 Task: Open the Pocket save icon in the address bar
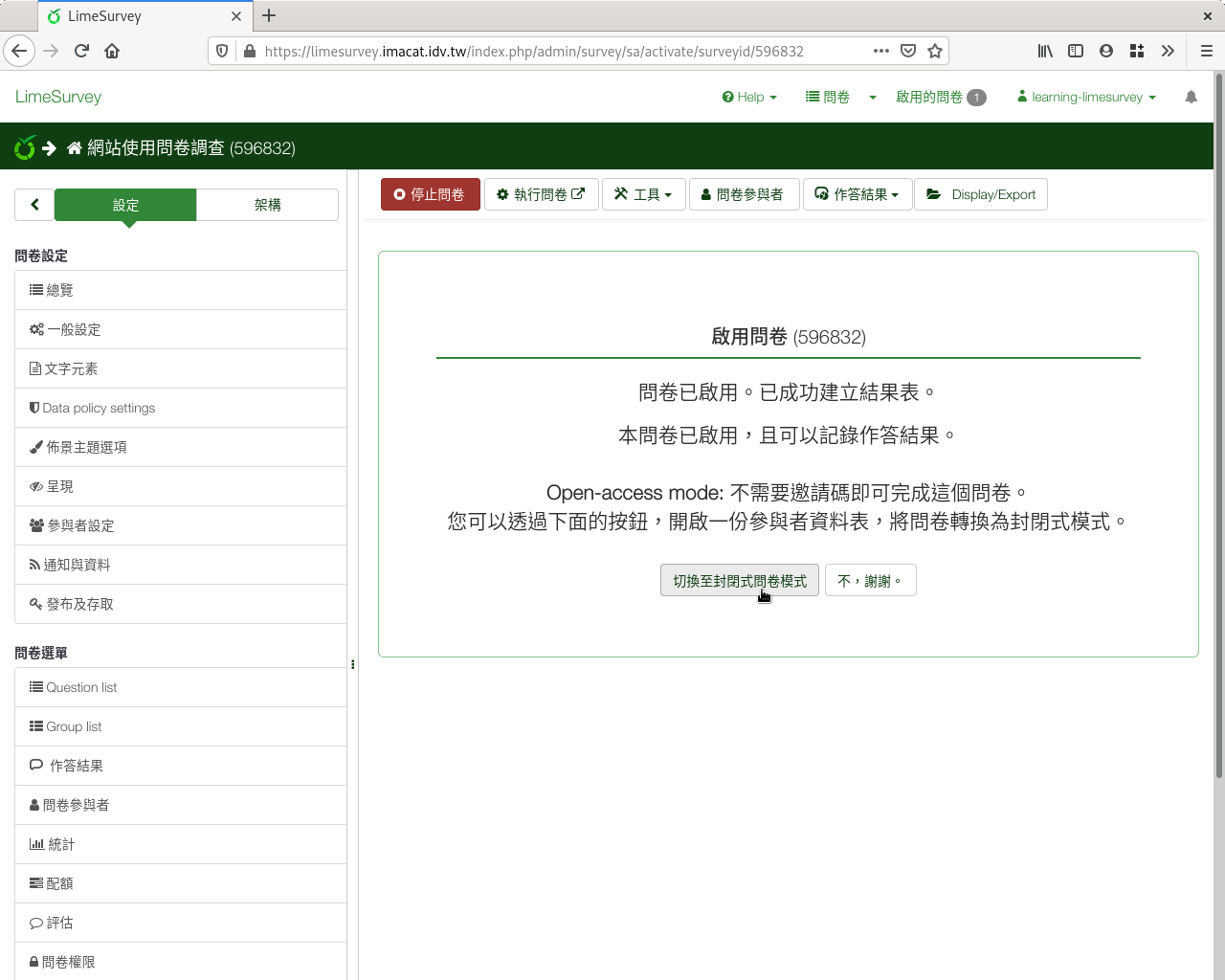(x=908, y=51)
